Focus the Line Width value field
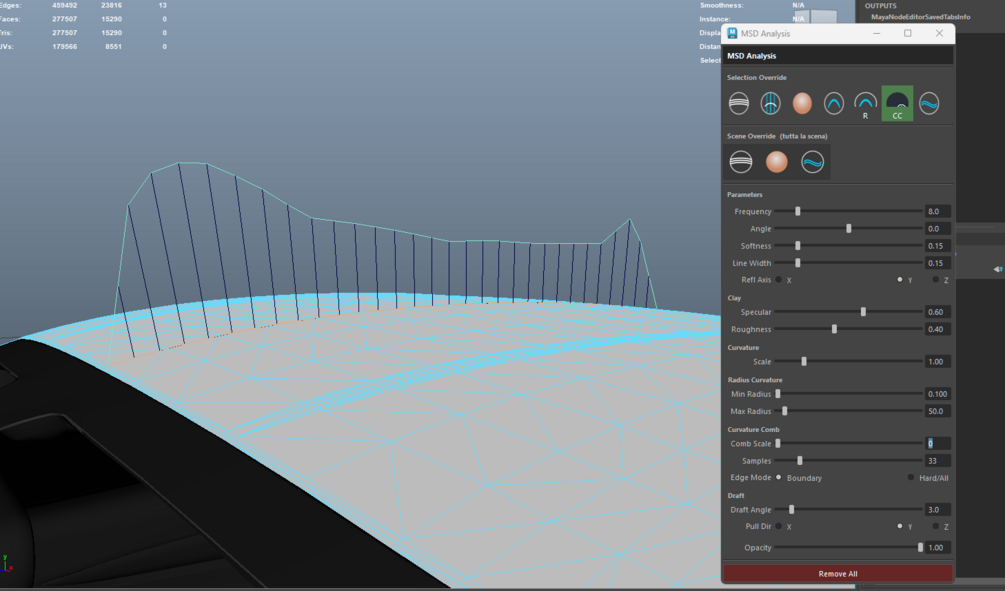Image resolution: width=1005 pixels, height=591 pixels. (x=938, y=263)
